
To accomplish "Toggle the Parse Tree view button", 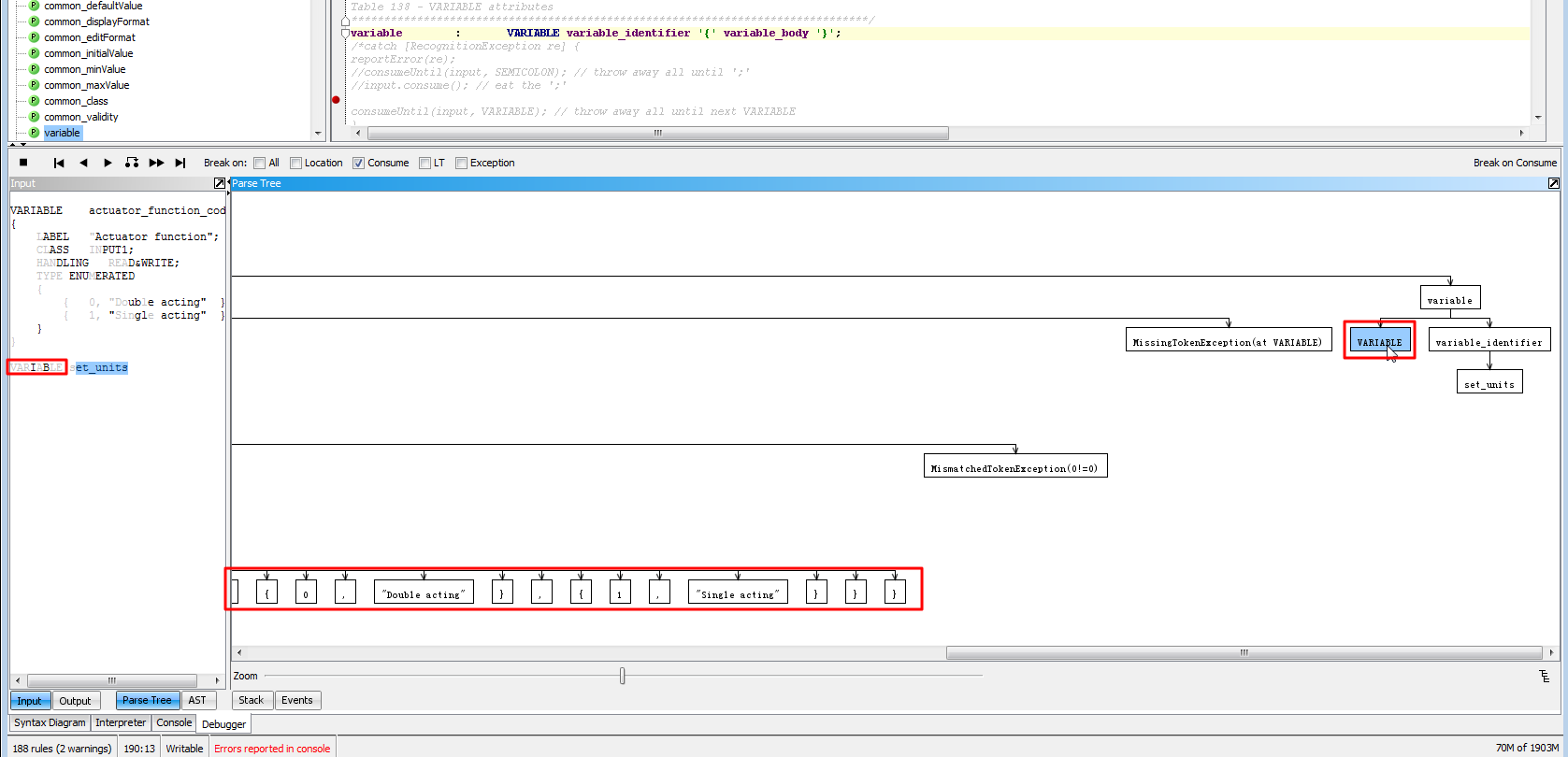I will pos(147,700).
